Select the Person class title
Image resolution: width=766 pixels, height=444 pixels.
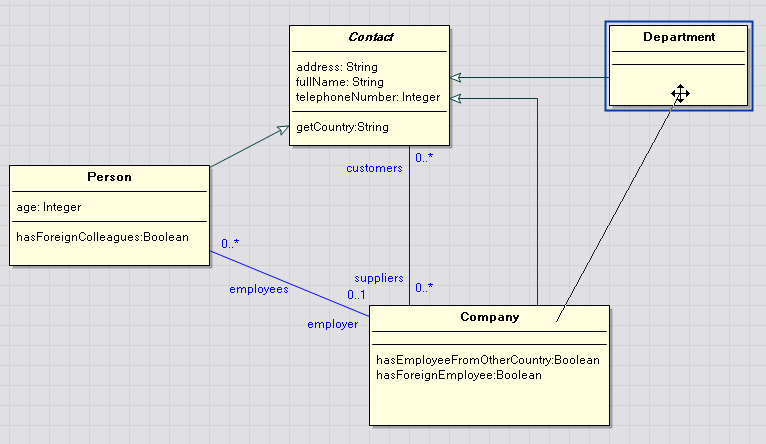(x=109, y=177)
